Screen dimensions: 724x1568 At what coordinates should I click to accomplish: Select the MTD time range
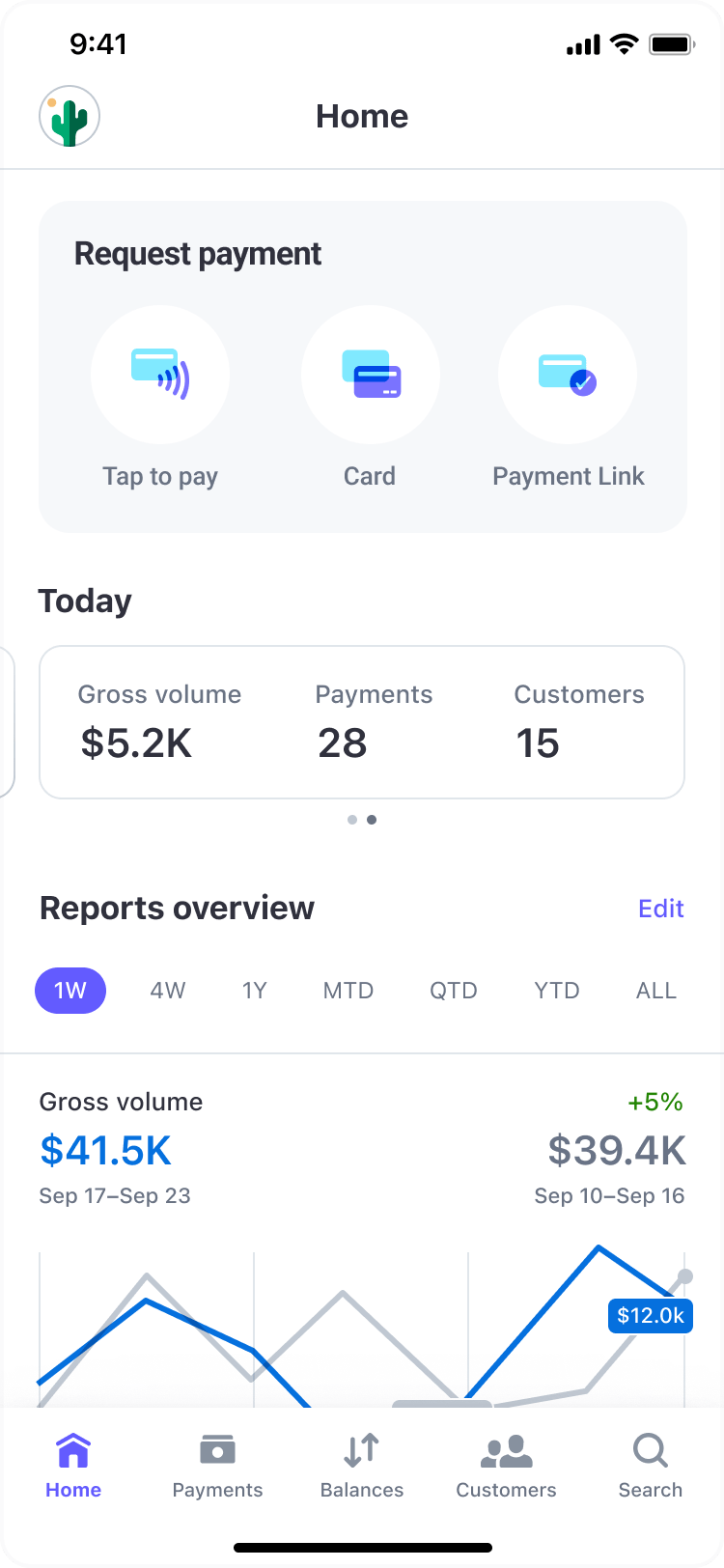348,991
